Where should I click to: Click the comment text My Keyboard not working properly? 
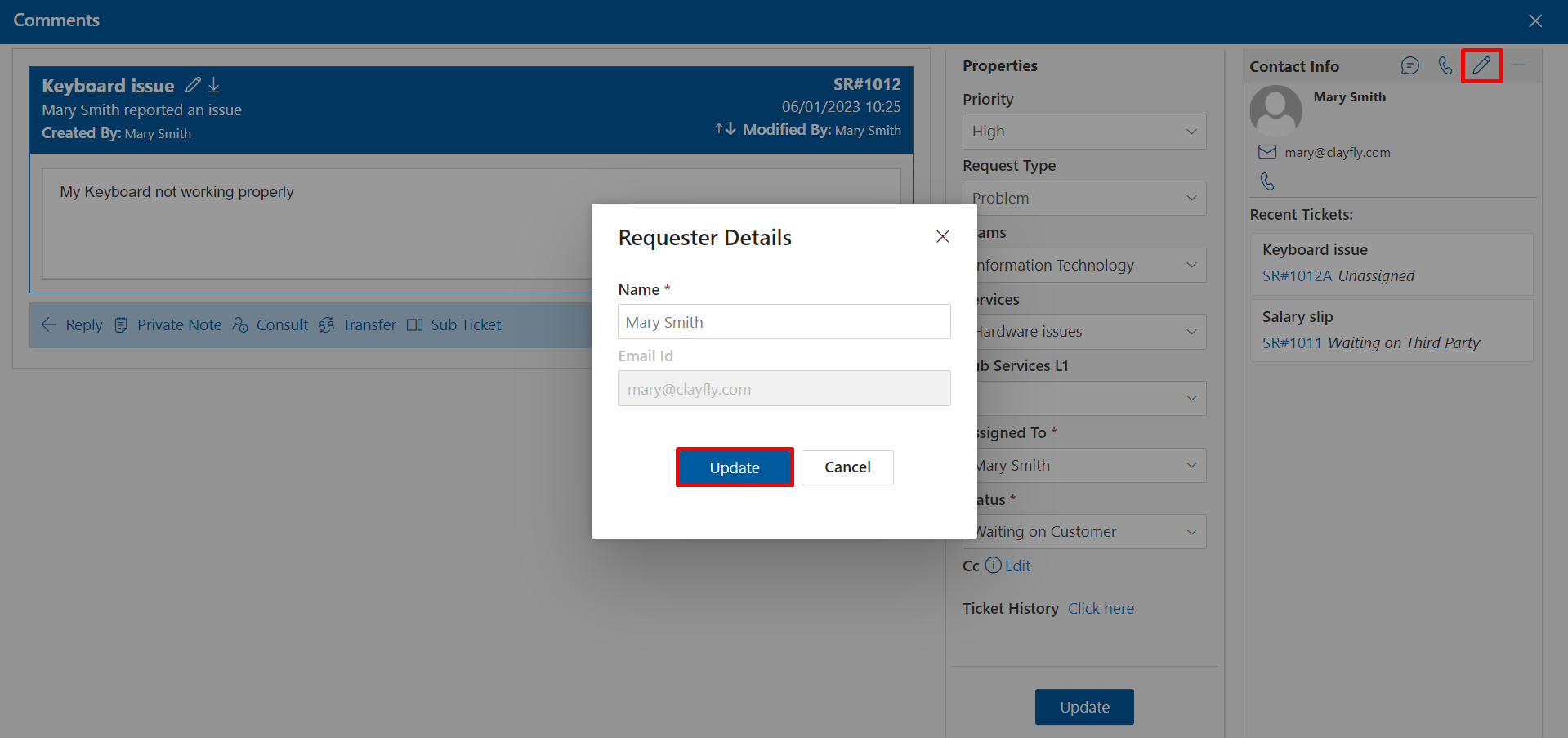[x=176, y=191]
